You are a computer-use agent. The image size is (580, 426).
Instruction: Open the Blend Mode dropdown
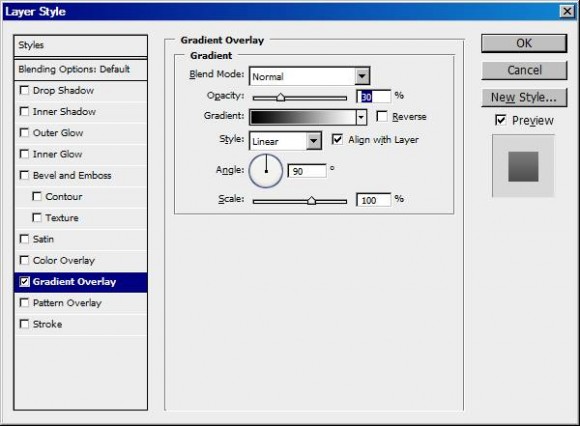(362, 76)
